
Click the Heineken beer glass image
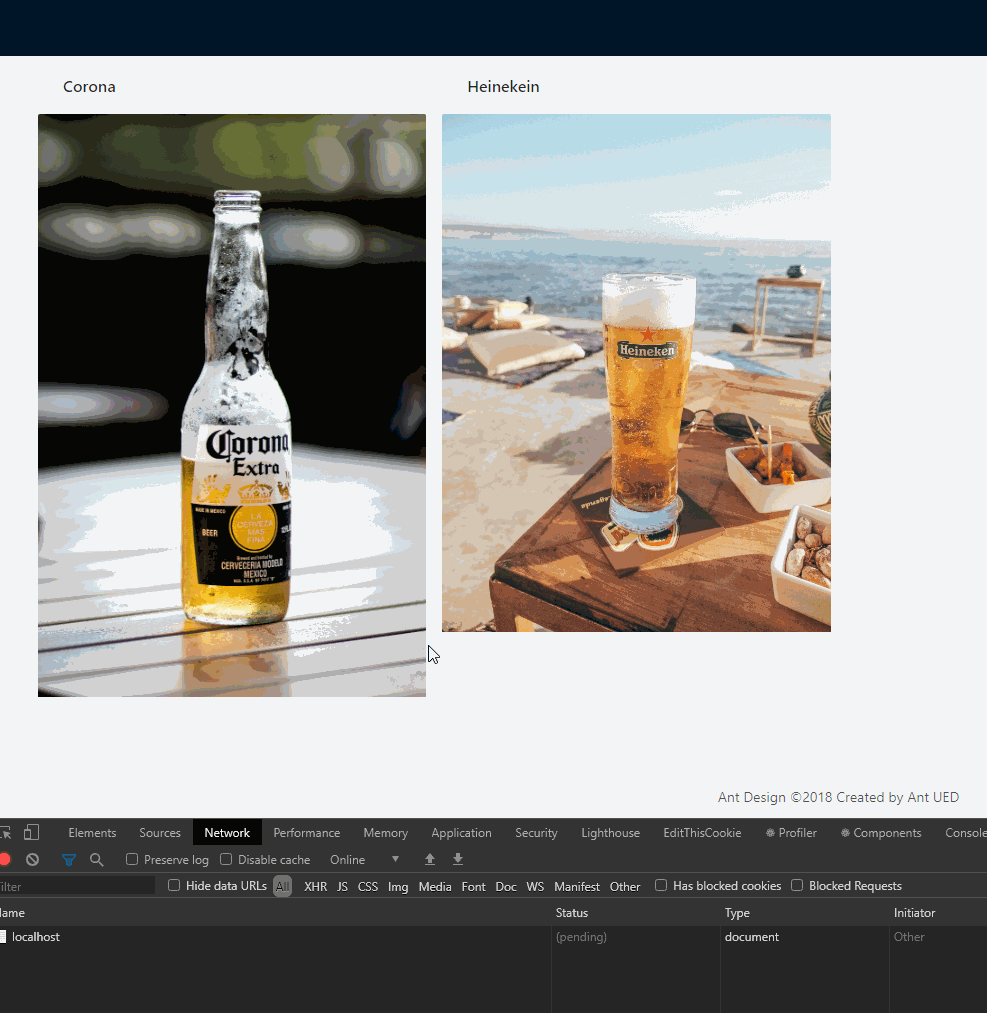pyautogui.click(x=636, y=373)
